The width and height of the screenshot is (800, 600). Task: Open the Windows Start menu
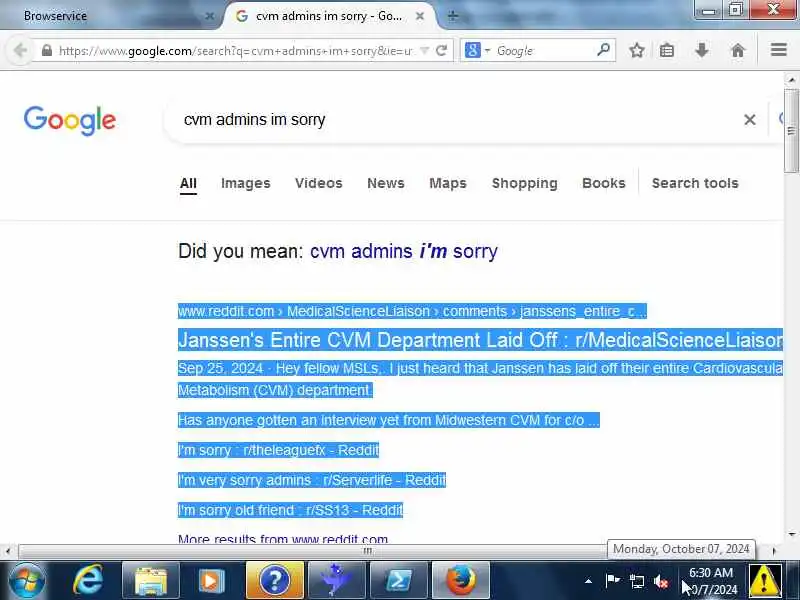tap(27, 581)
